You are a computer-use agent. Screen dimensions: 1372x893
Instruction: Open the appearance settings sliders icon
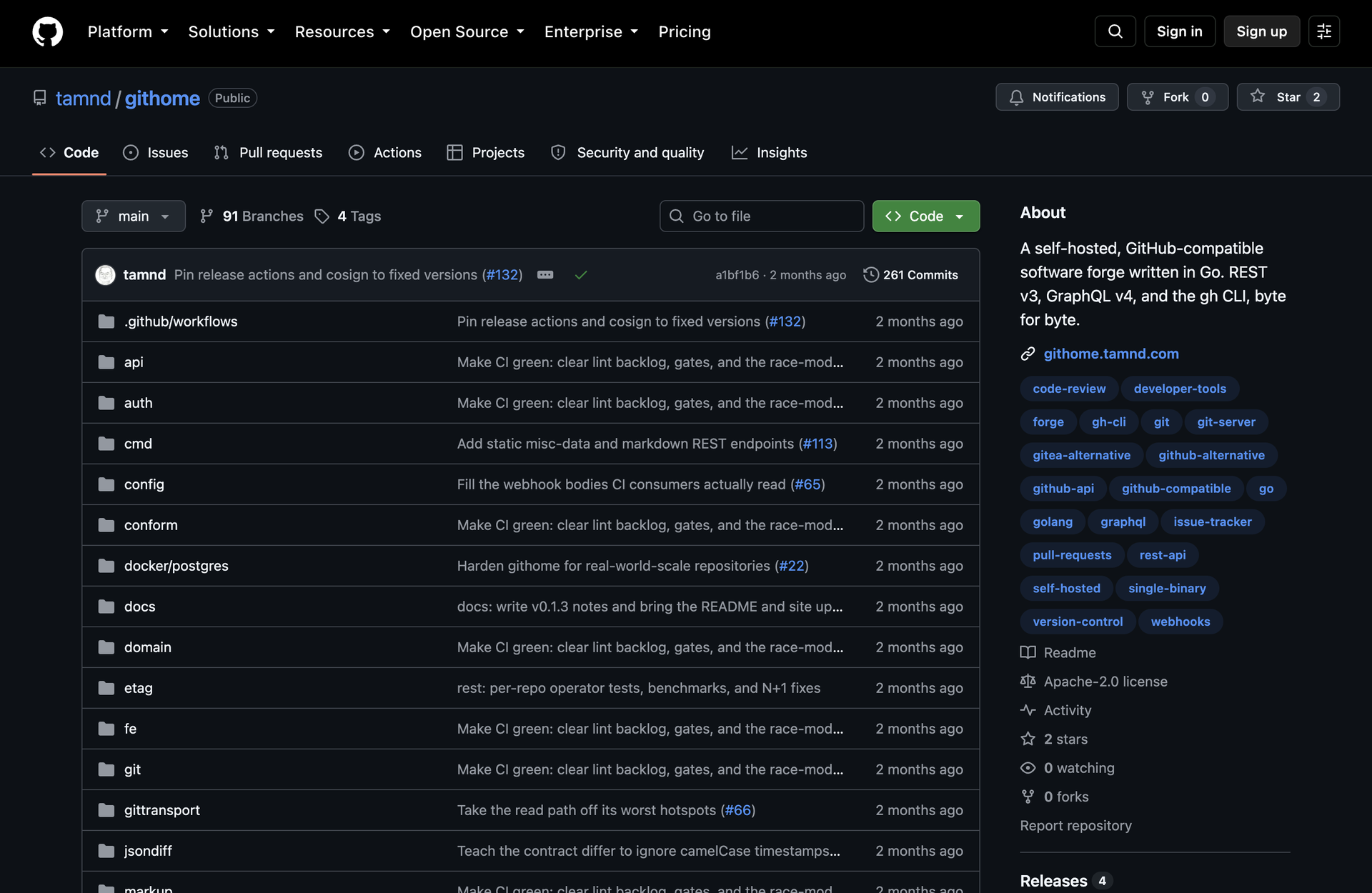click(x=1323, y=31)
